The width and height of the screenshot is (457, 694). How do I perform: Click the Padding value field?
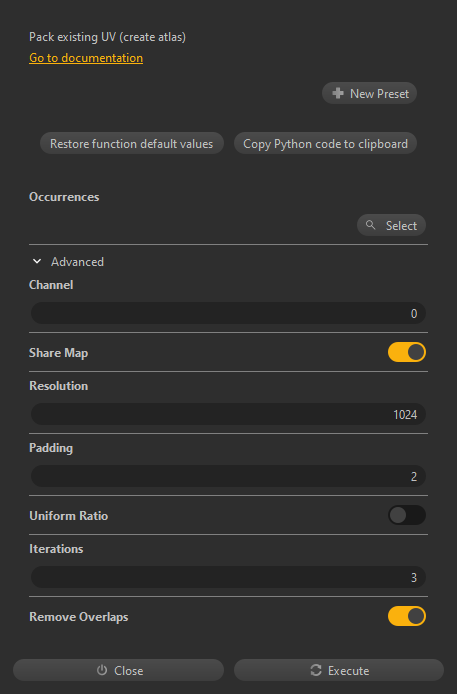pos(228,476)
